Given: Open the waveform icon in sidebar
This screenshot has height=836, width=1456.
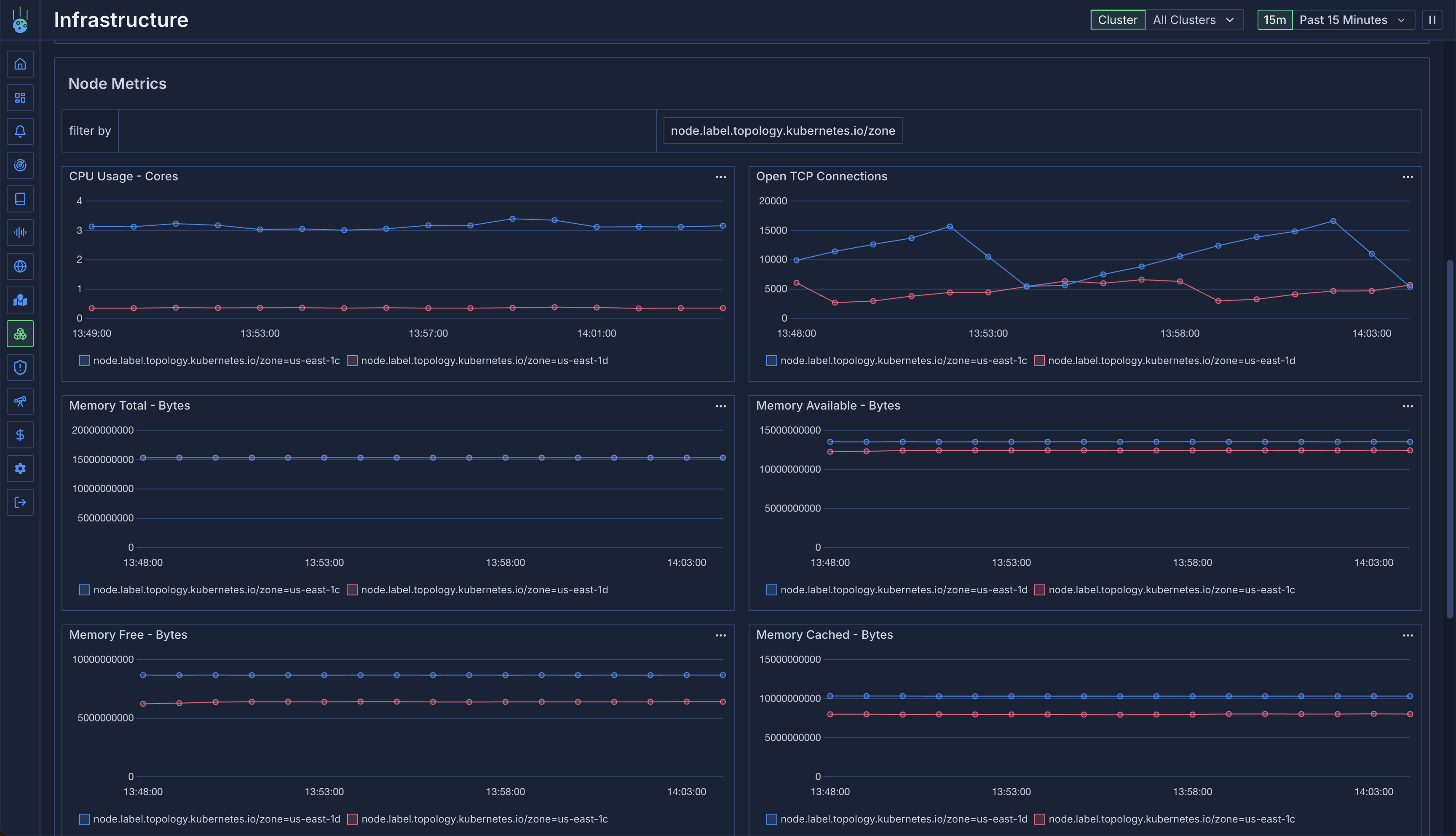Looking at the screenshot, I should (20, 233).
